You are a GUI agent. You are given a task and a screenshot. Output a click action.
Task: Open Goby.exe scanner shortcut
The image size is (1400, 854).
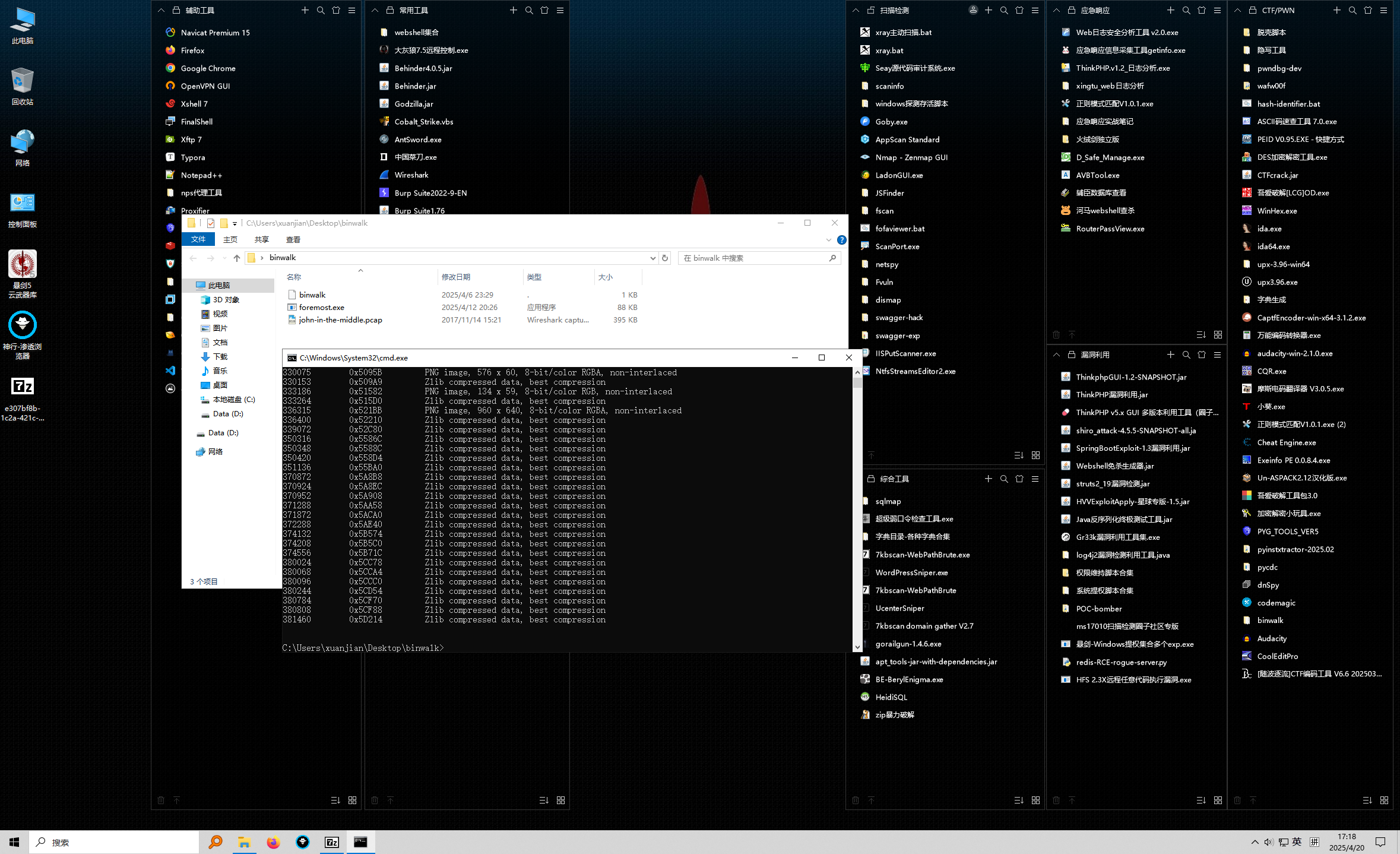point(891,122)
